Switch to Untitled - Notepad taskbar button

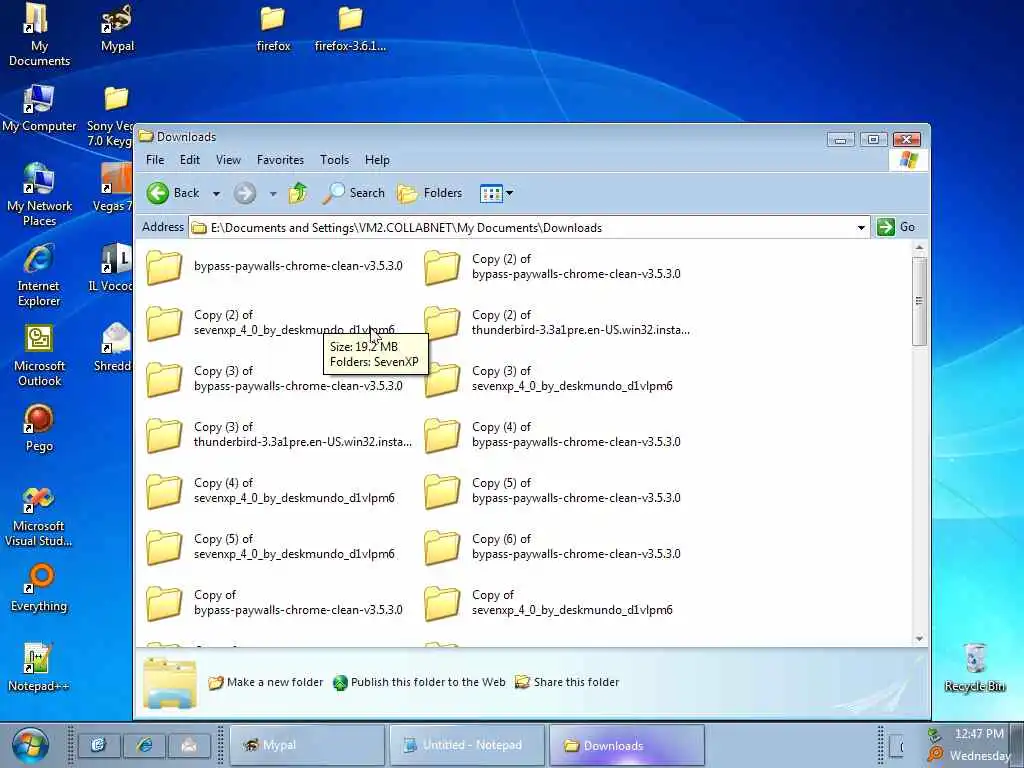click(x=467, y=745)
